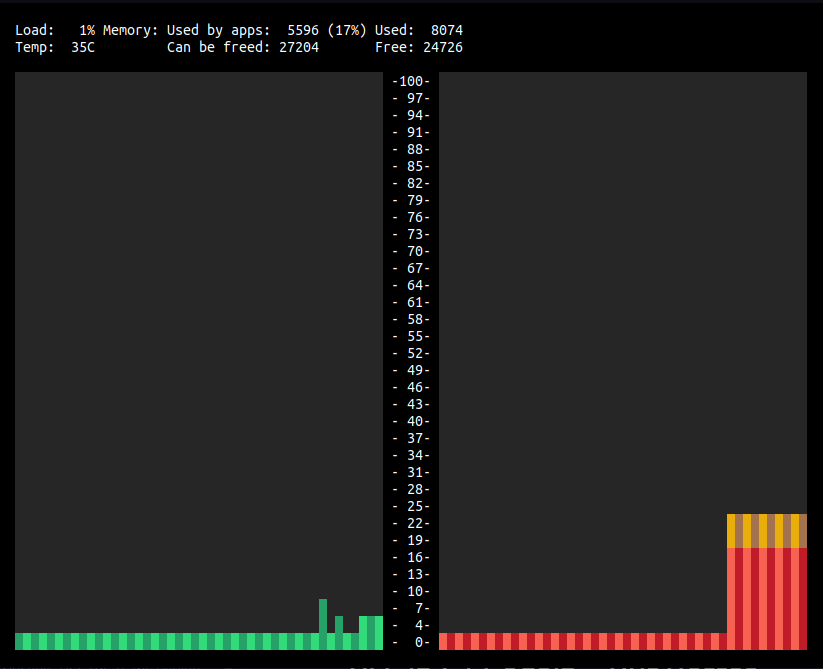This screenshot has height=669, width=823.
Task: Click the Memory label in the header
Action: (x=130, y=31)
